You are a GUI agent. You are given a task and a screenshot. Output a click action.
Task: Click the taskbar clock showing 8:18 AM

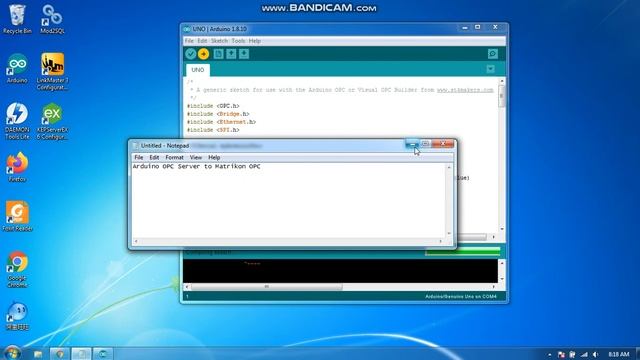[619, 354]
